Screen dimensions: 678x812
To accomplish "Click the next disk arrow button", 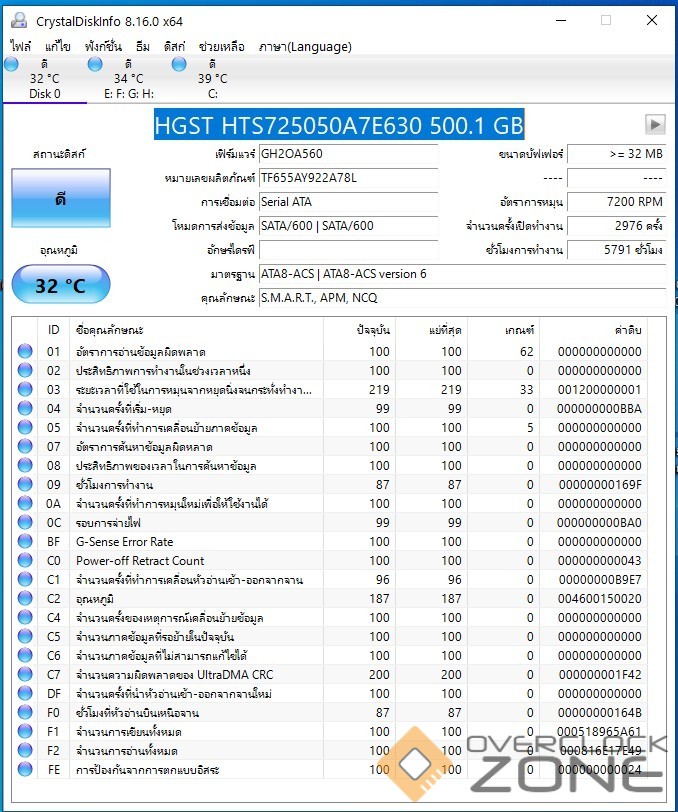I will pos(655,125).
